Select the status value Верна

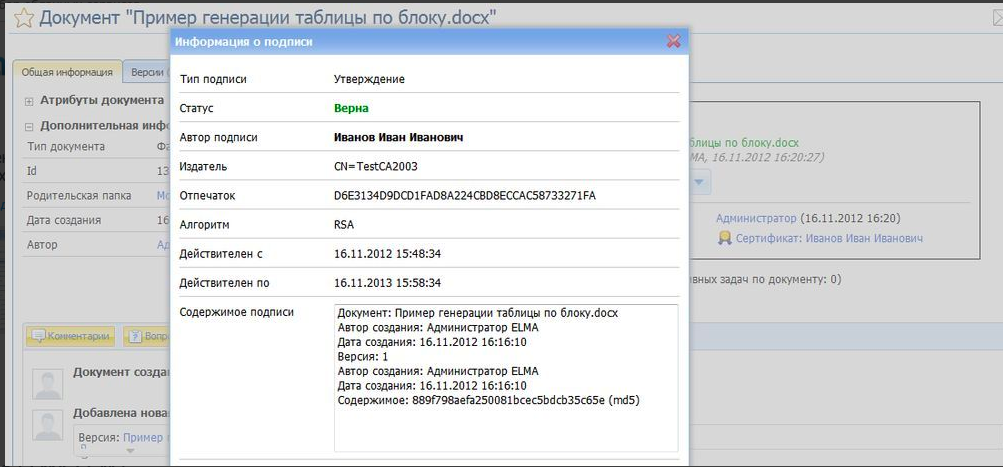[x=351, y=108]
